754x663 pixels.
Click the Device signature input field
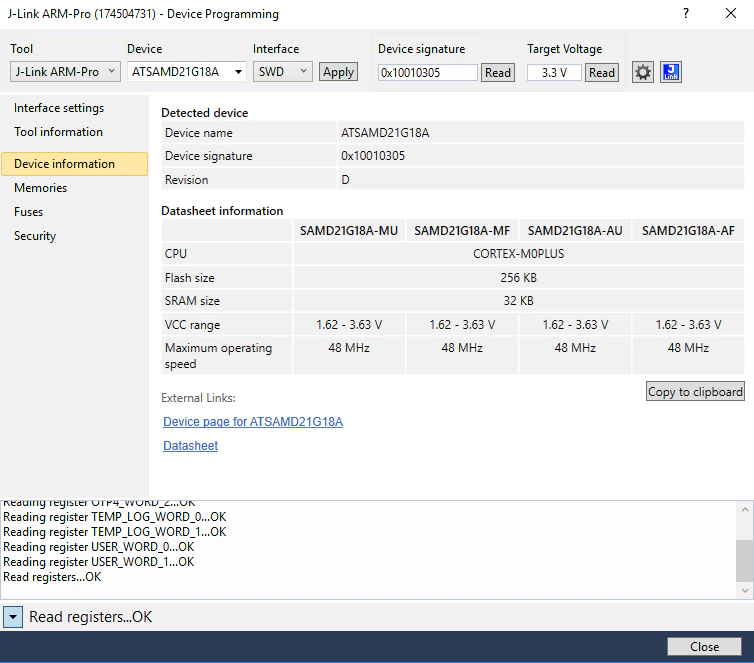point(427,73)
